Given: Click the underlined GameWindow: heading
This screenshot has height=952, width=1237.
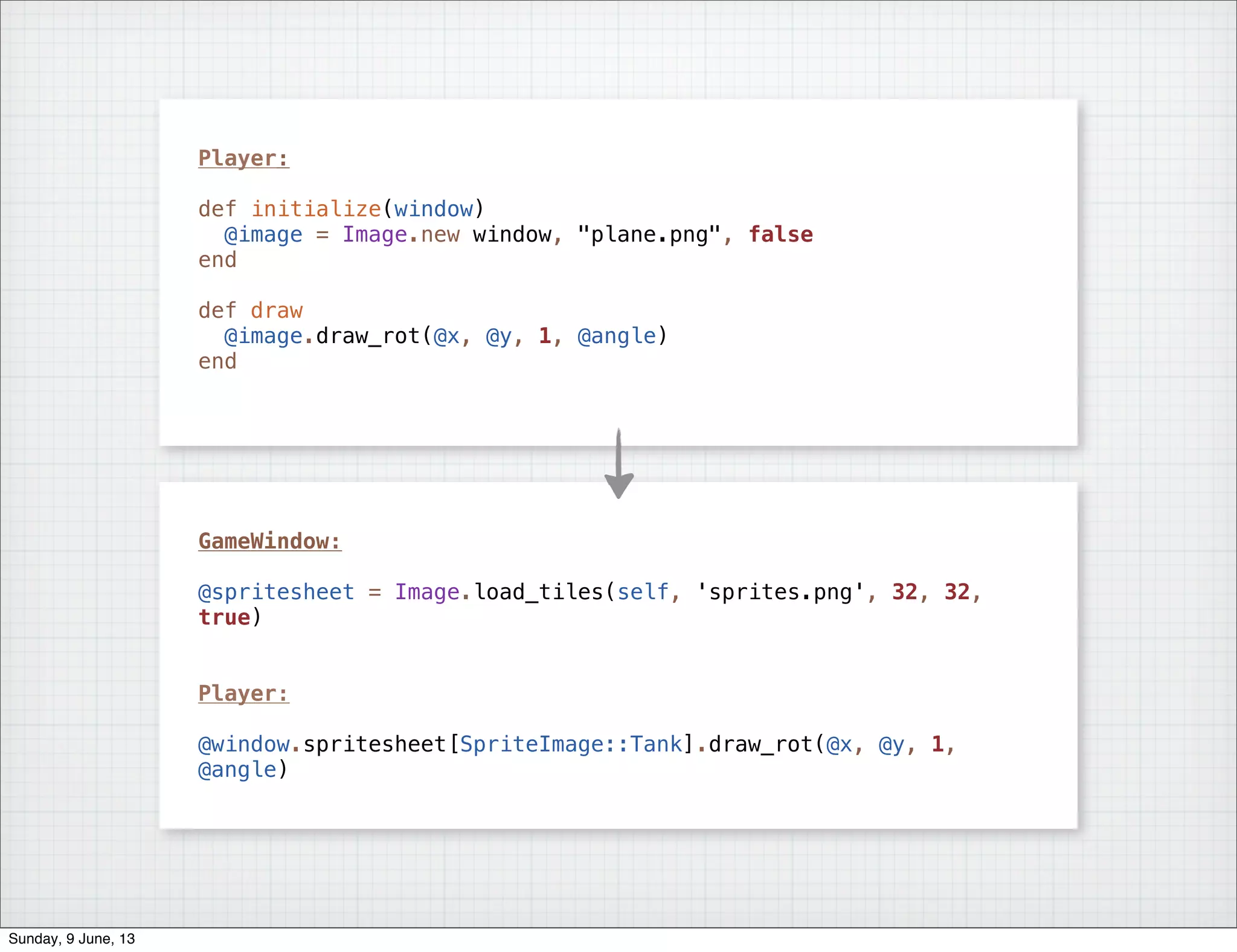Looking at the screenshot, I should (269, 541).
